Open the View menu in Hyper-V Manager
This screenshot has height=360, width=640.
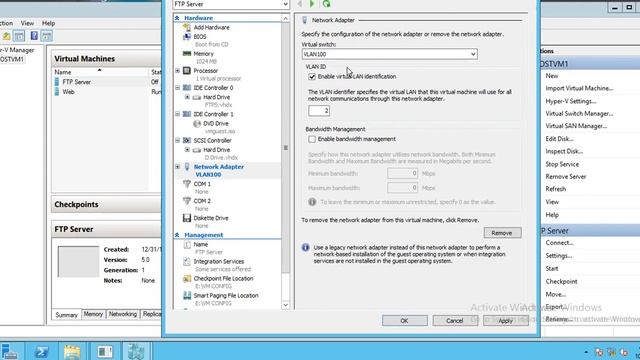(27, 23)
